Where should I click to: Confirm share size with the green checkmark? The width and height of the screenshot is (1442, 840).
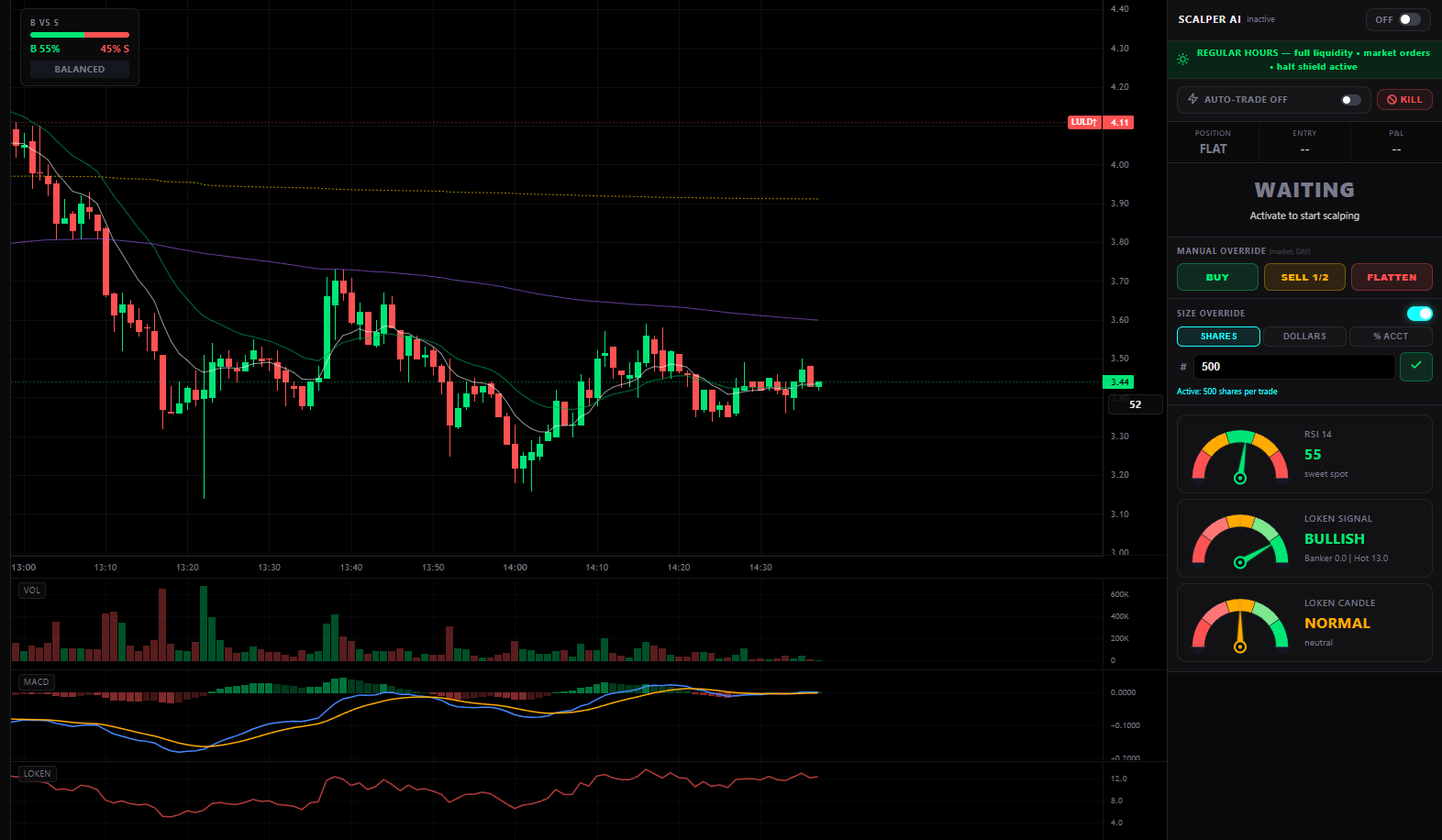pyautogui.click(x=1415, y=366)
